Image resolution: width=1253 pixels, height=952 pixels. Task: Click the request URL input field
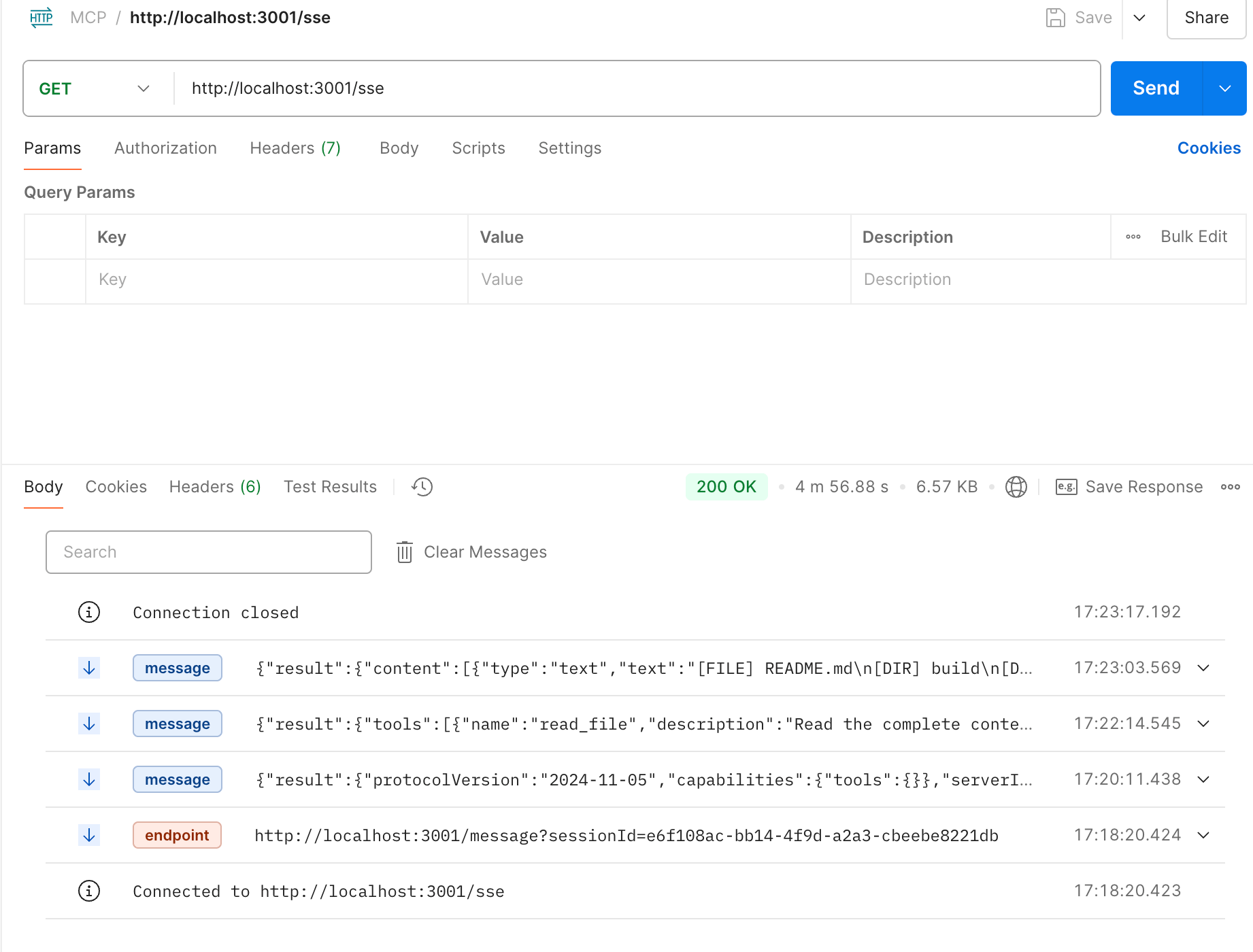pyautogui.click(x=637, y=88)
